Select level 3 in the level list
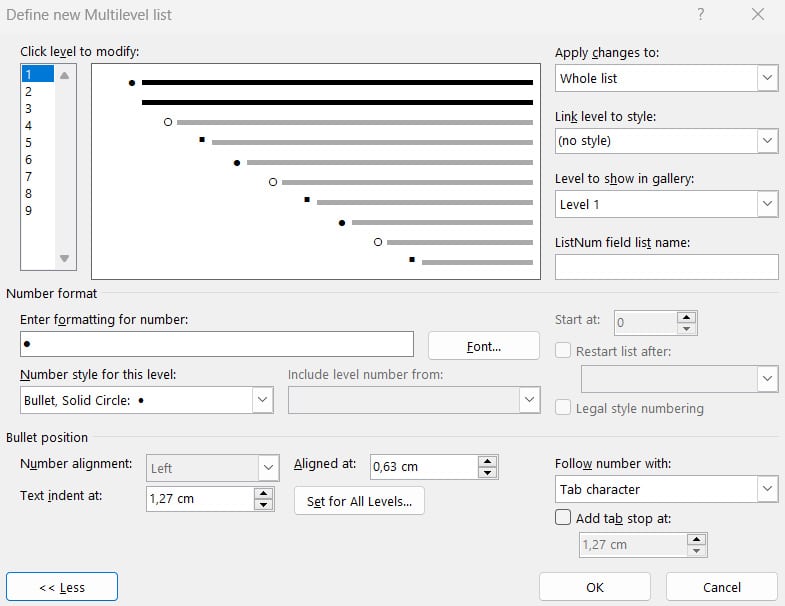785x606 pixels. tap(29, 108)
